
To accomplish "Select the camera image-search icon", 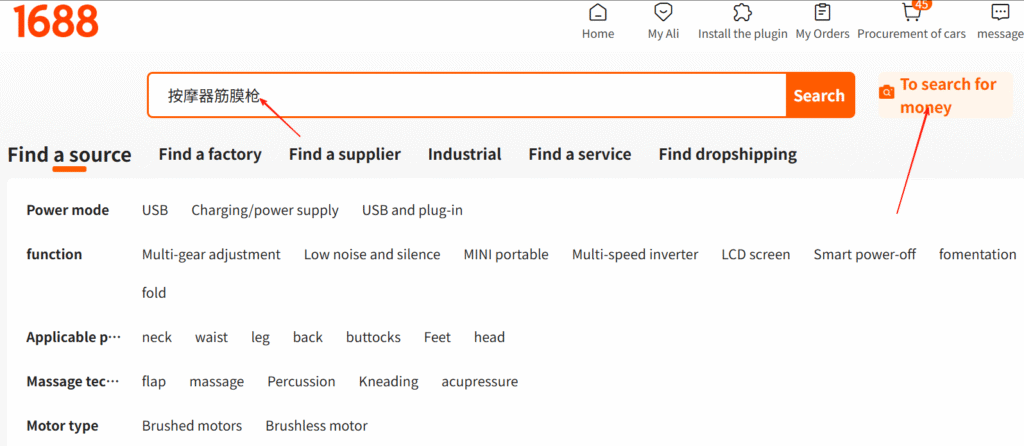I will 886,93.
